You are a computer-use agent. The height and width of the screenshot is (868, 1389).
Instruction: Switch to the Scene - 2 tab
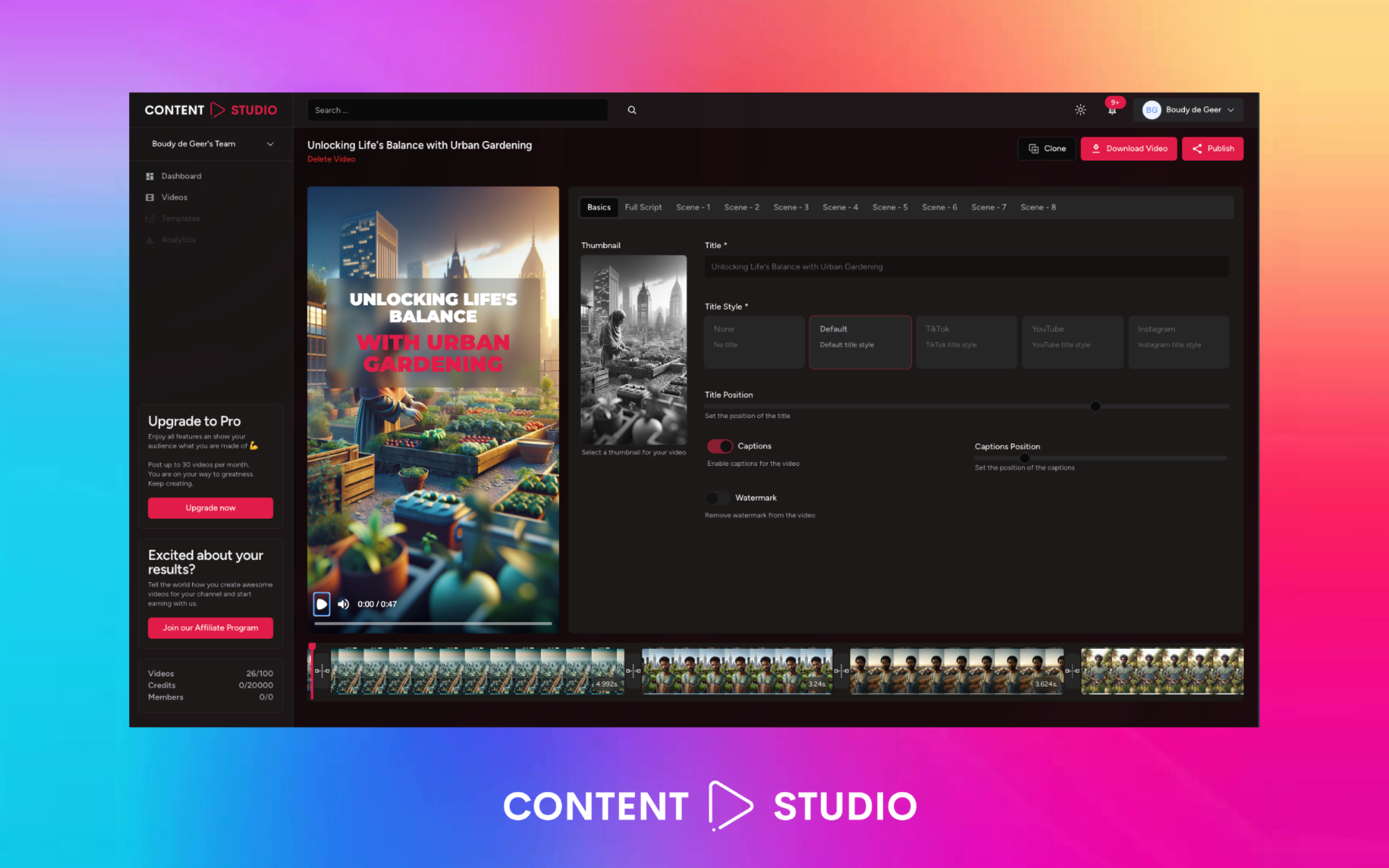pyautogui.click(x=742, y=207)
